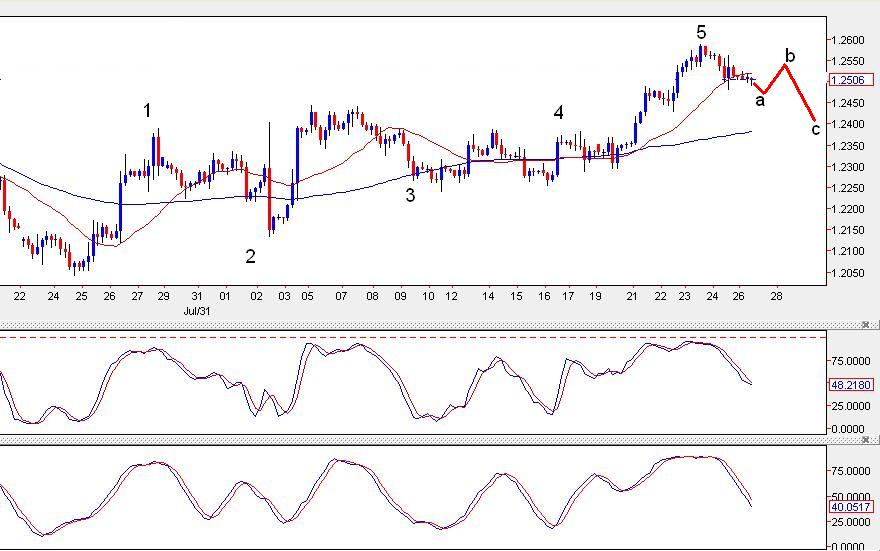Click date label 21 on time axis
Screen dimensions: 880x551
point(632,296)
